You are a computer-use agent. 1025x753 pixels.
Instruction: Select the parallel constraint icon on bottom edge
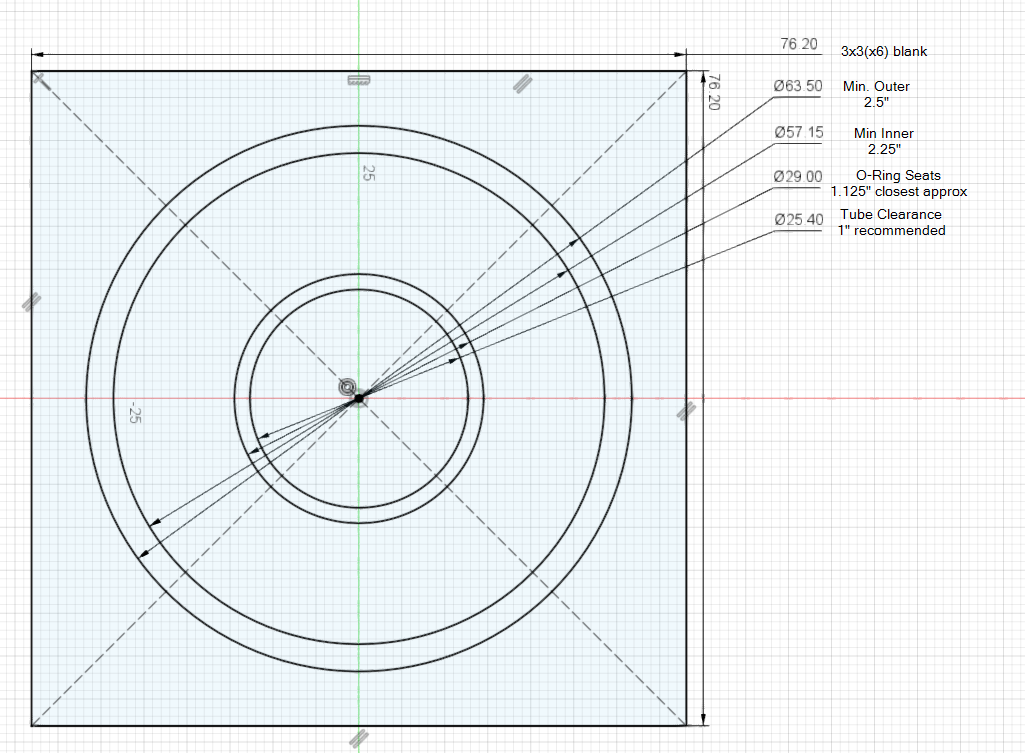click(358, 739)
